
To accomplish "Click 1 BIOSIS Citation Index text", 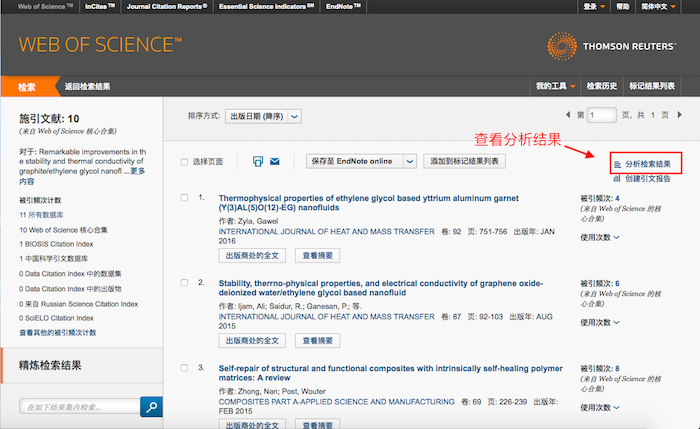I will tap(56, 244).
